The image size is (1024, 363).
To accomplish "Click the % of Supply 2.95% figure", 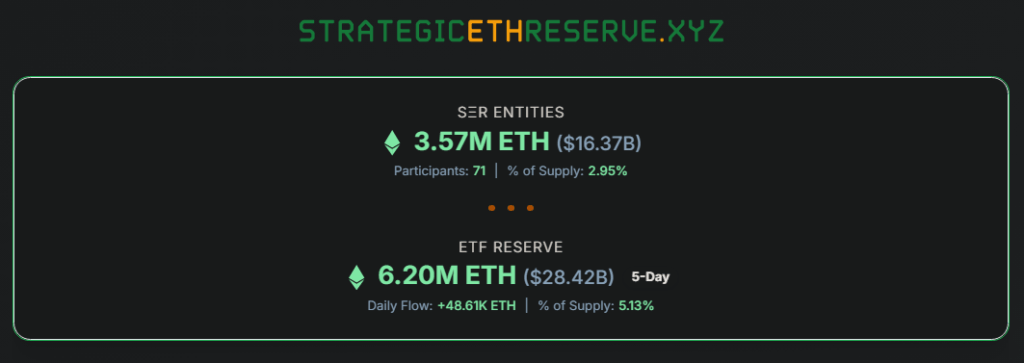I will click(x=567, y=171).
